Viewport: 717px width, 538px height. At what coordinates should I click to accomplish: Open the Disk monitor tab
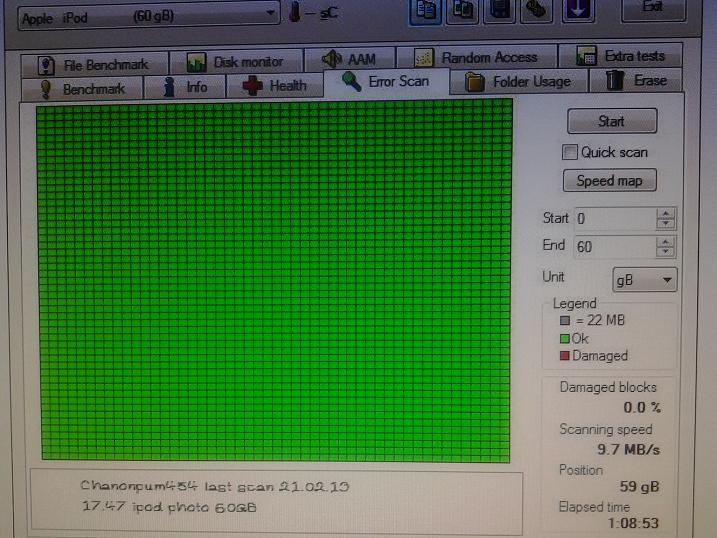click(235, 62)
